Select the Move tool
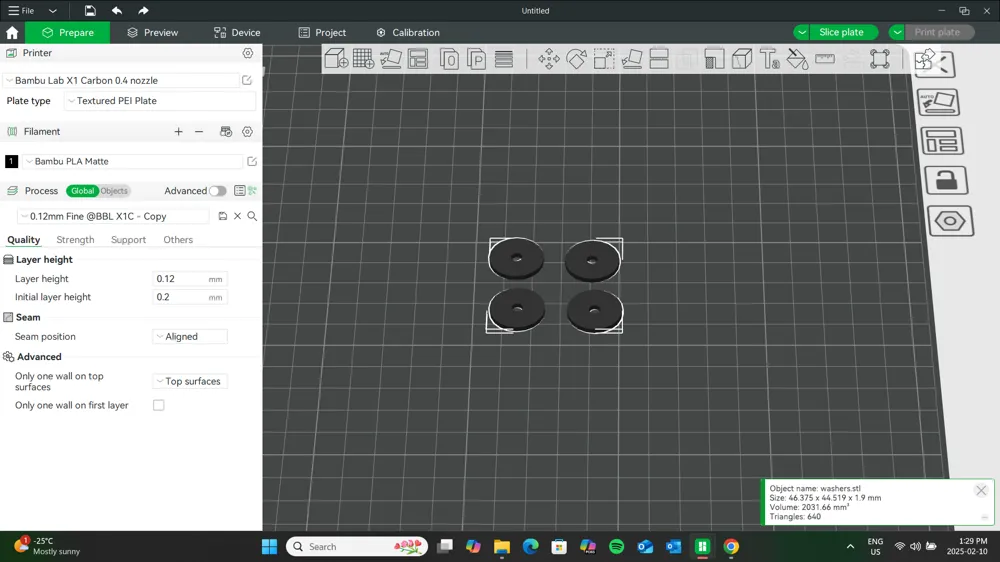1000x562 pixels. (548, 59)
